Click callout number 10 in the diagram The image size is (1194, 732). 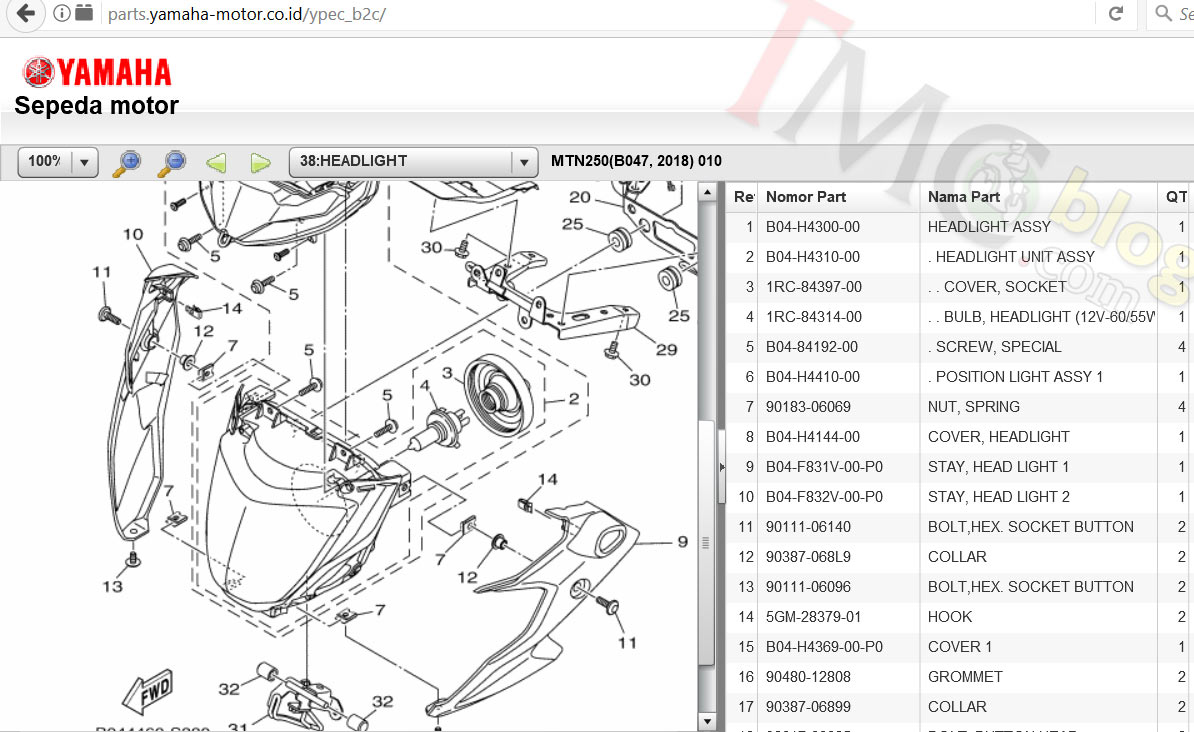[132, 234]
